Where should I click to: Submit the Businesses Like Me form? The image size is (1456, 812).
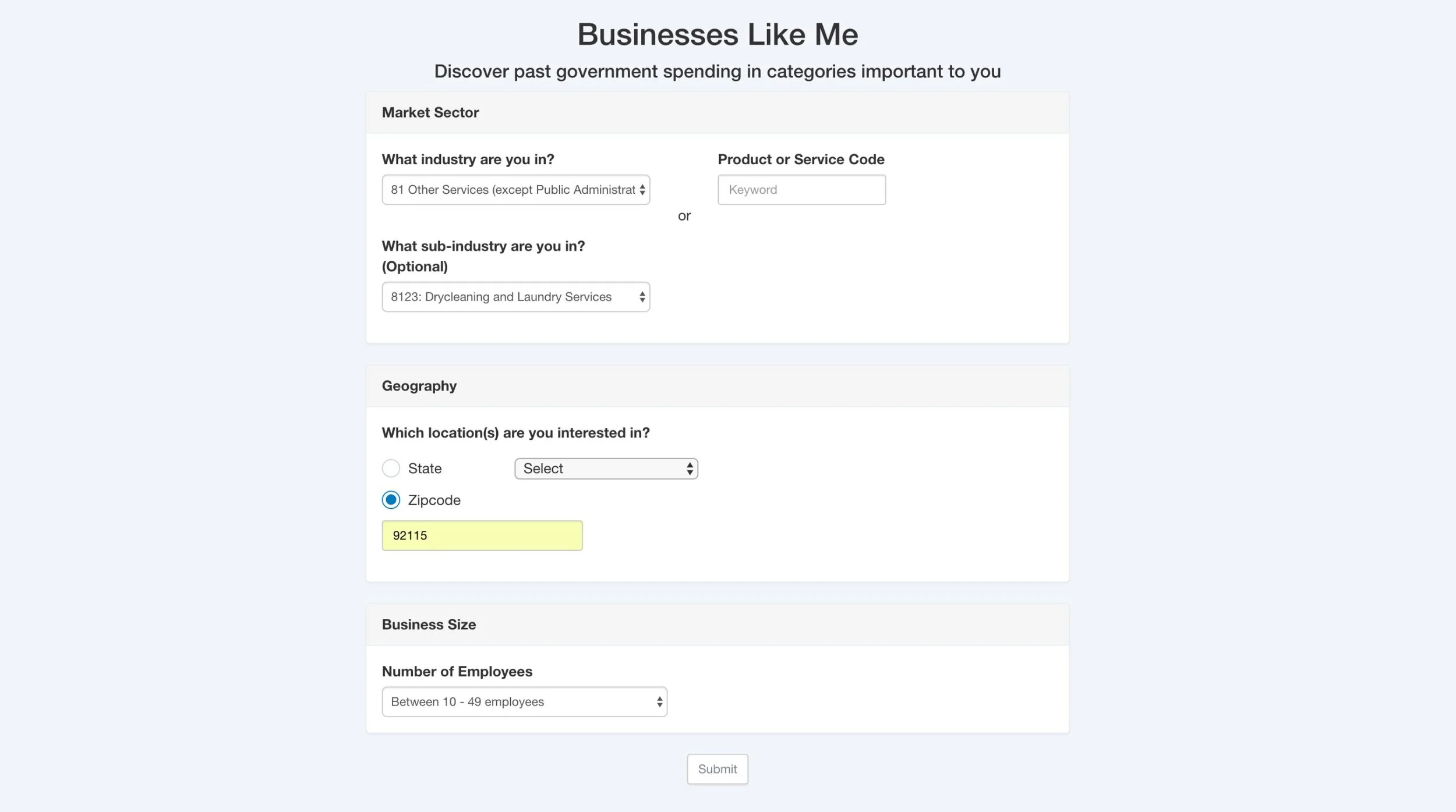click(718, 769)
